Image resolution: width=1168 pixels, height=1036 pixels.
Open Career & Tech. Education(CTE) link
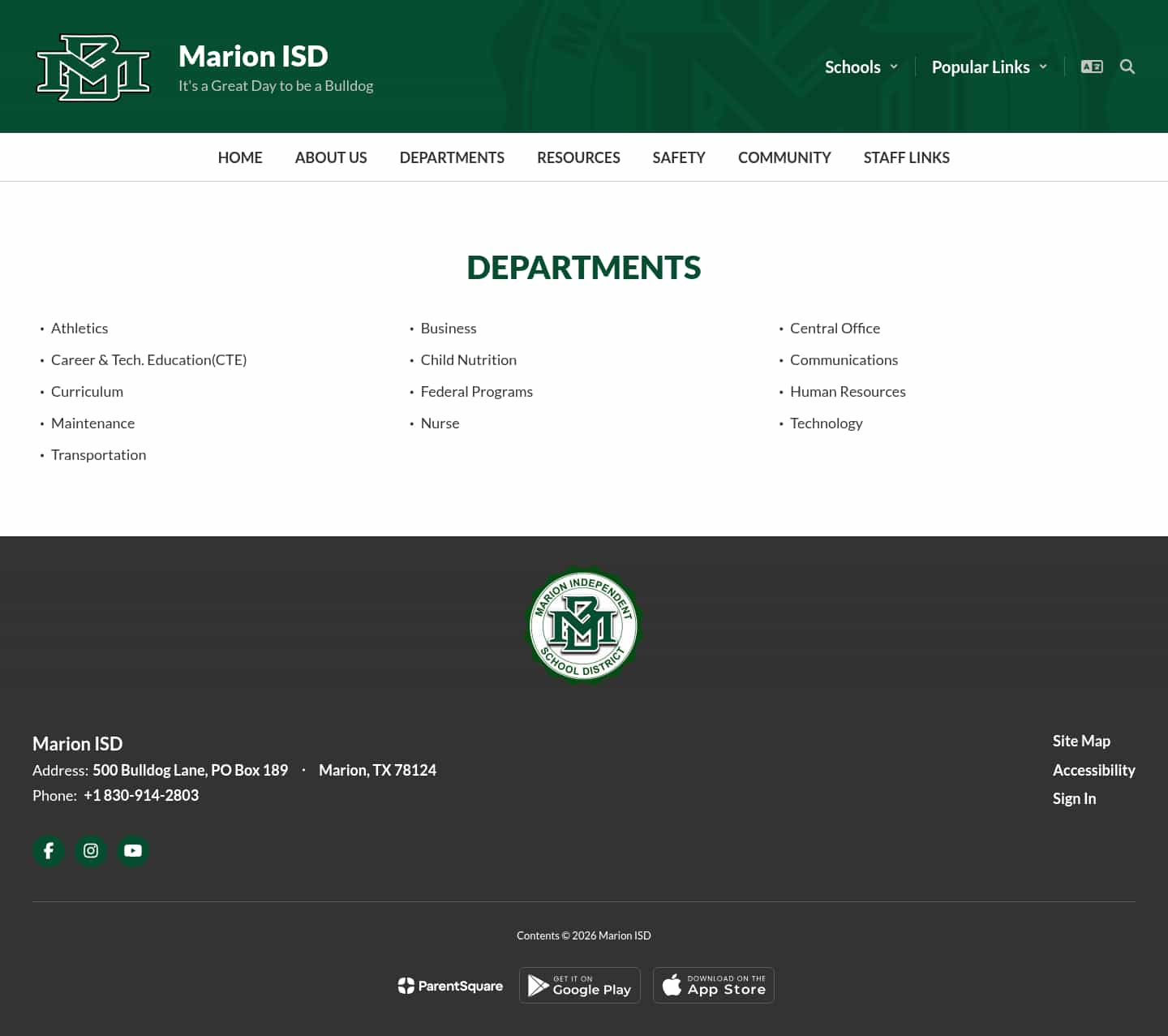pyautogui.click(x=149, y=359)
